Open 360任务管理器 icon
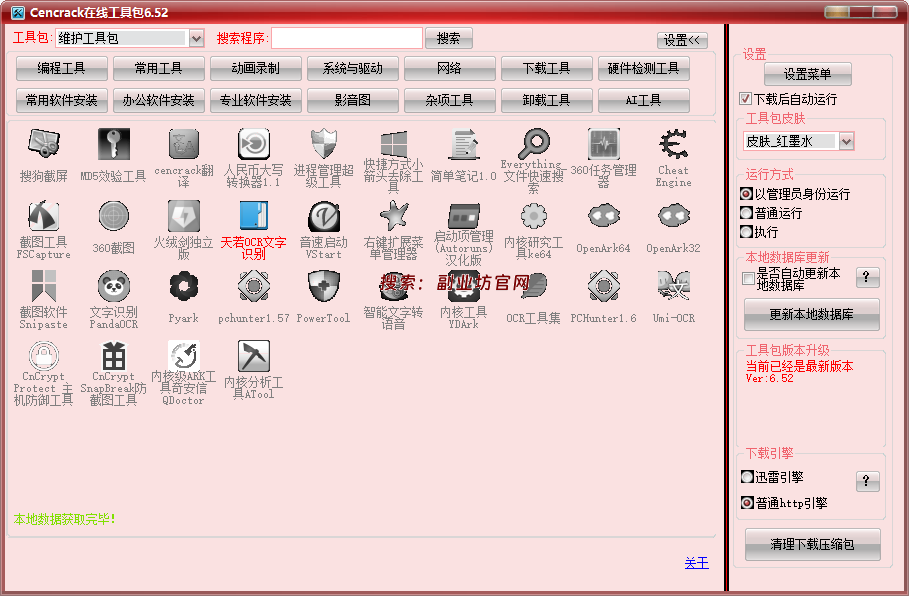909x596 pixels. [x=603, y=144]
